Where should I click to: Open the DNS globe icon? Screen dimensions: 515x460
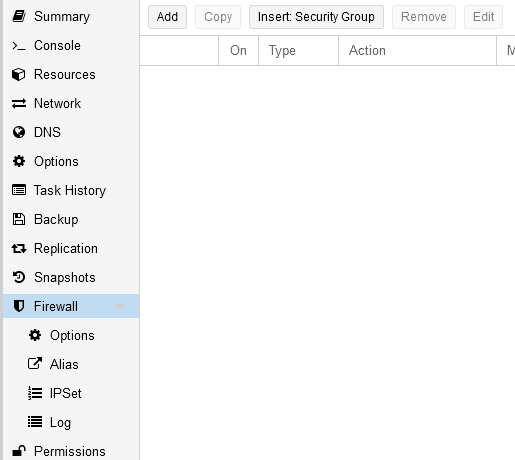coord(19,132)
